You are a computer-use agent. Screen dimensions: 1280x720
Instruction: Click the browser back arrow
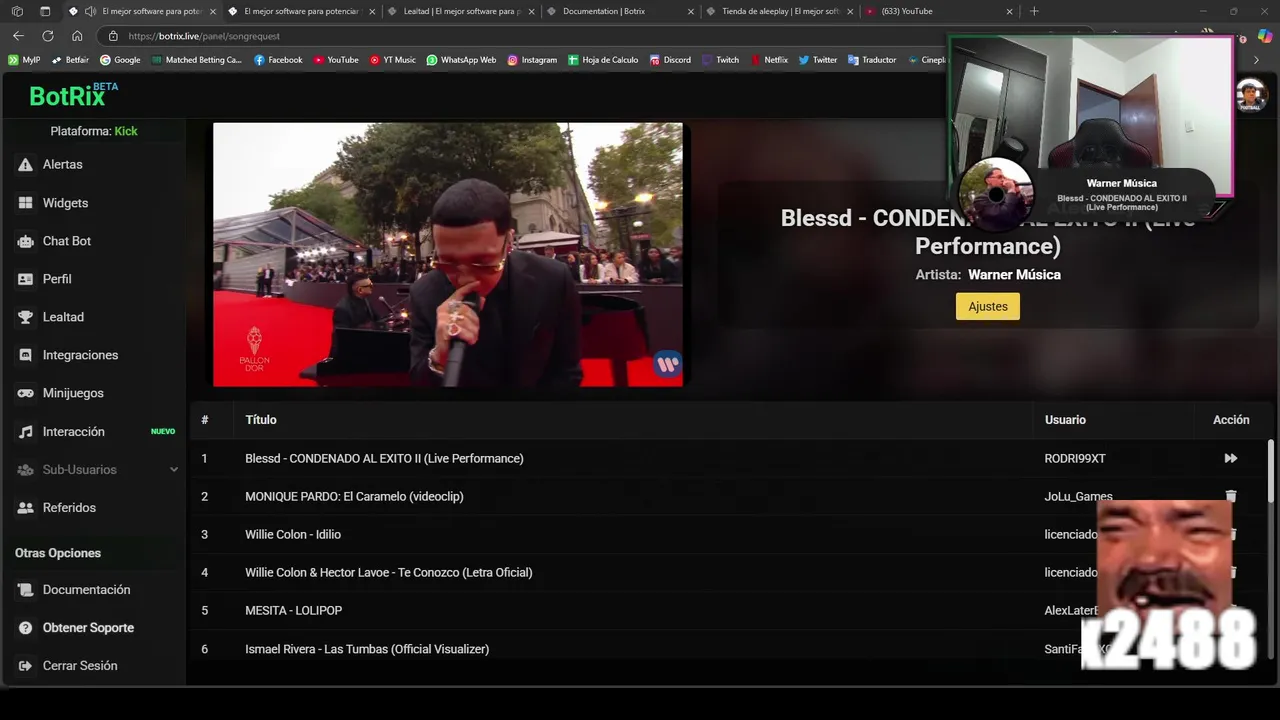pyautogui.click(x=18, y=36)
